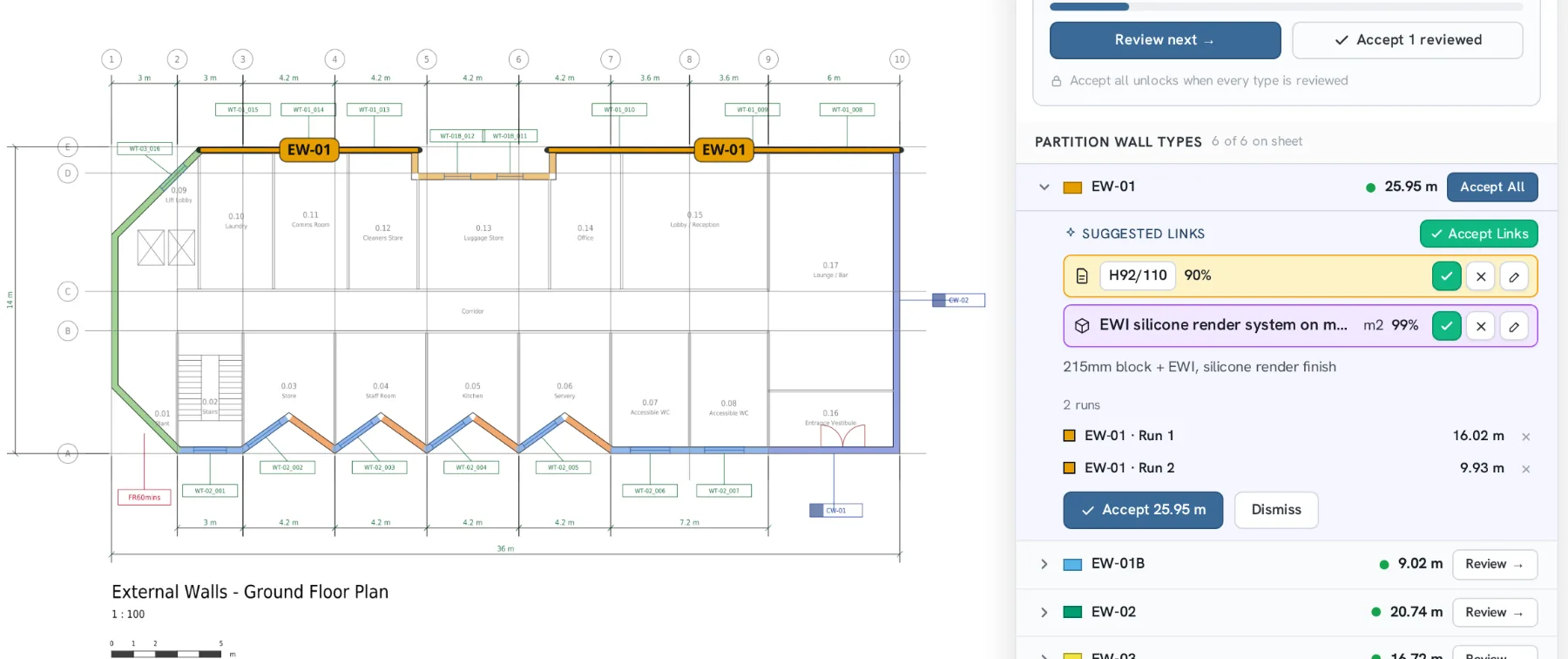Viewport: 1568px width, 659px height.
Task: Edit the EWI silicone render link
Action: click(x=1514, y=326)
